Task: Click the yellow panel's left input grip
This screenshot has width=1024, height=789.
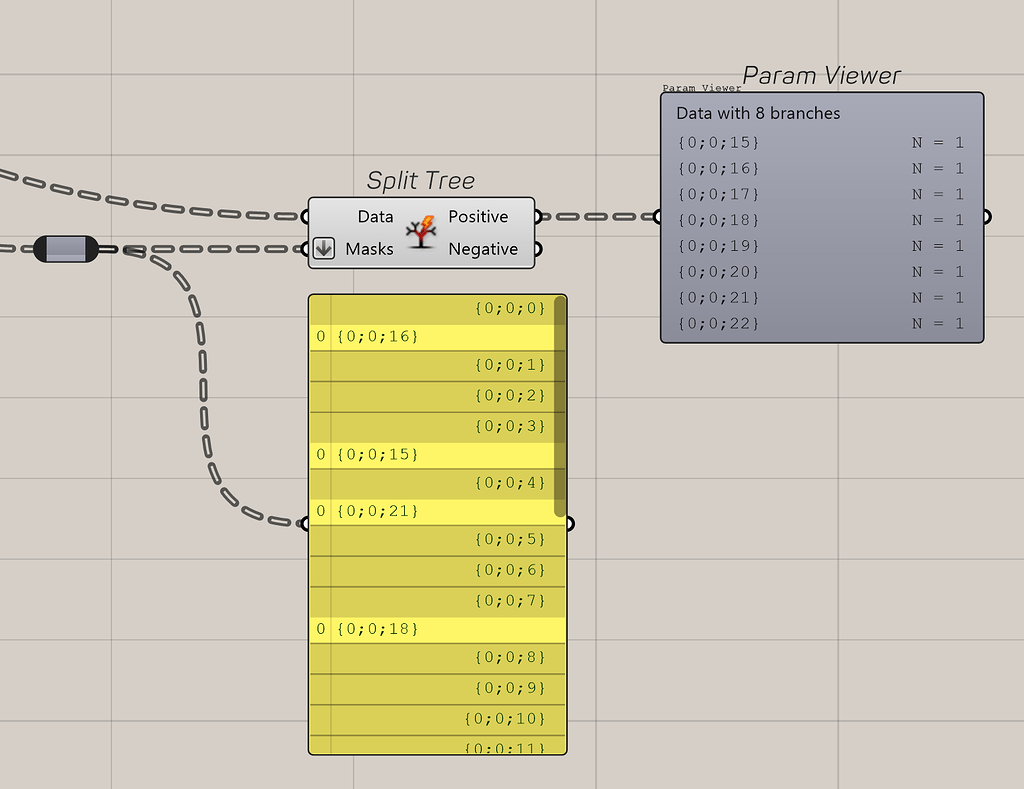Action: coord(304,523)
